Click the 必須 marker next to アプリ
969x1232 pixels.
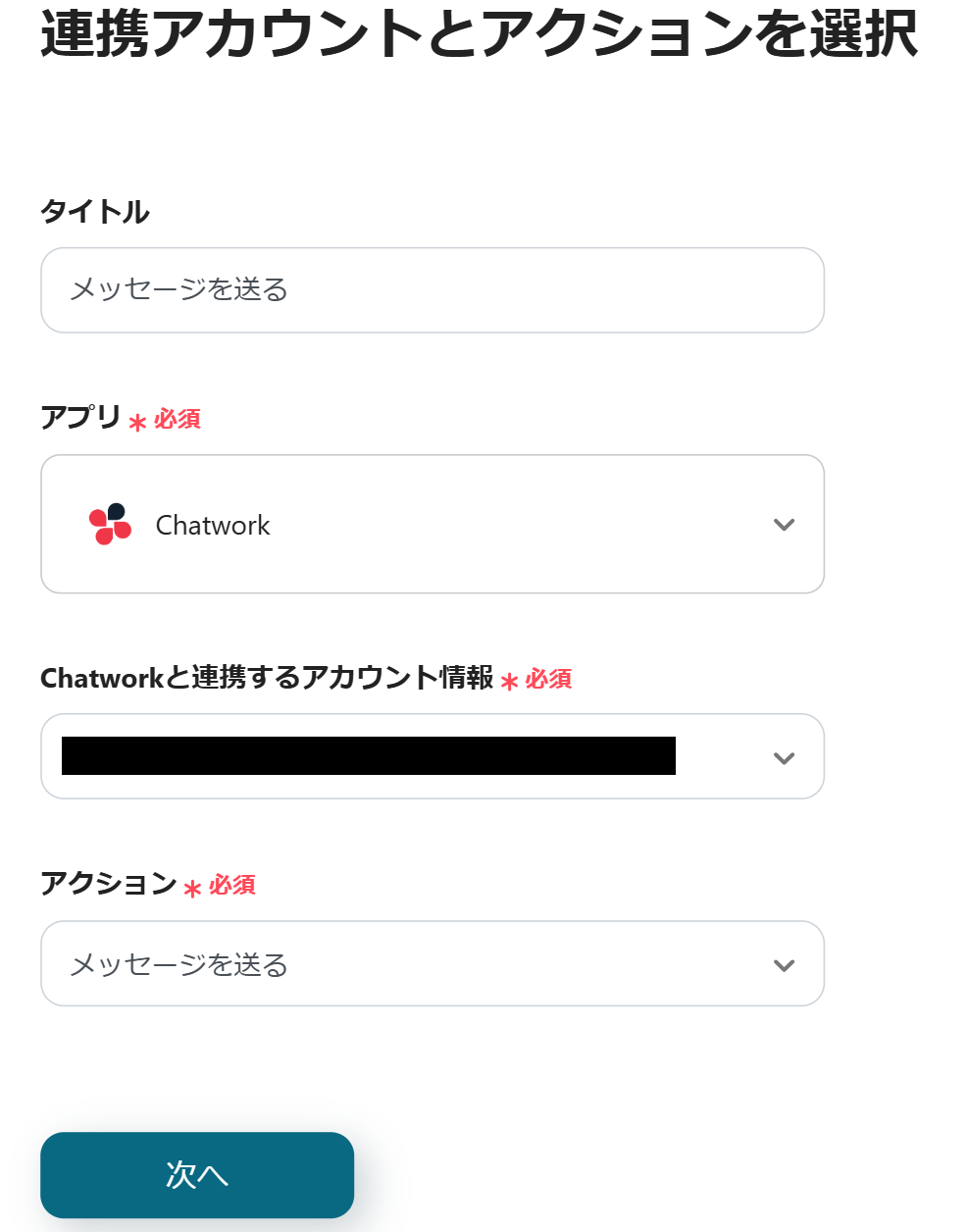[178, 420]
